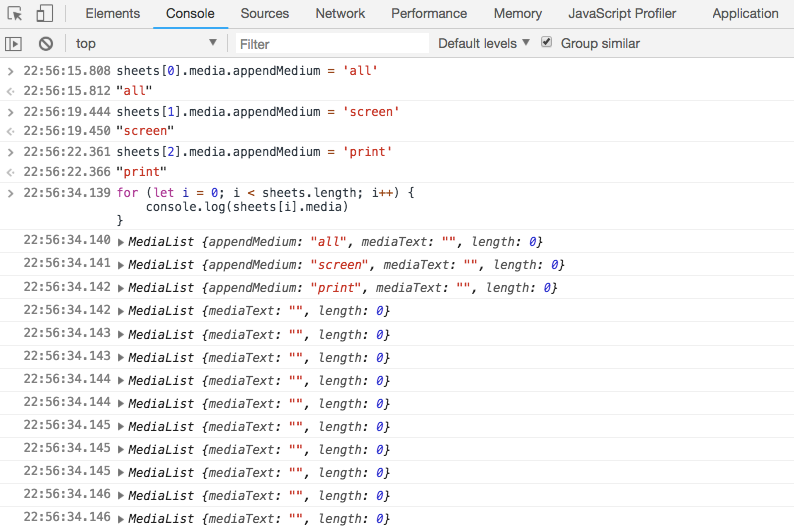Switch to the Elements tab
The width and height of the screenshot is (794, 528).
(x=112, y=14)
